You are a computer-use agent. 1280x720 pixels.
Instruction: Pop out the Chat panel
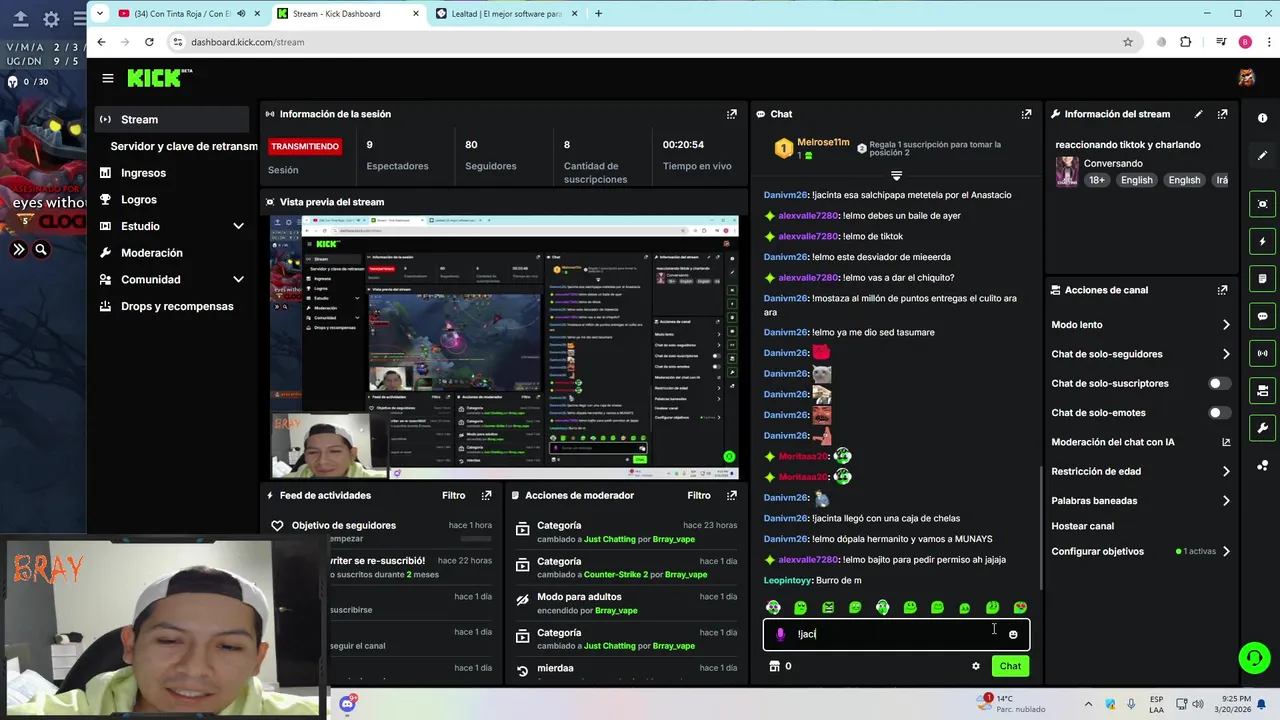[1026, 114]
